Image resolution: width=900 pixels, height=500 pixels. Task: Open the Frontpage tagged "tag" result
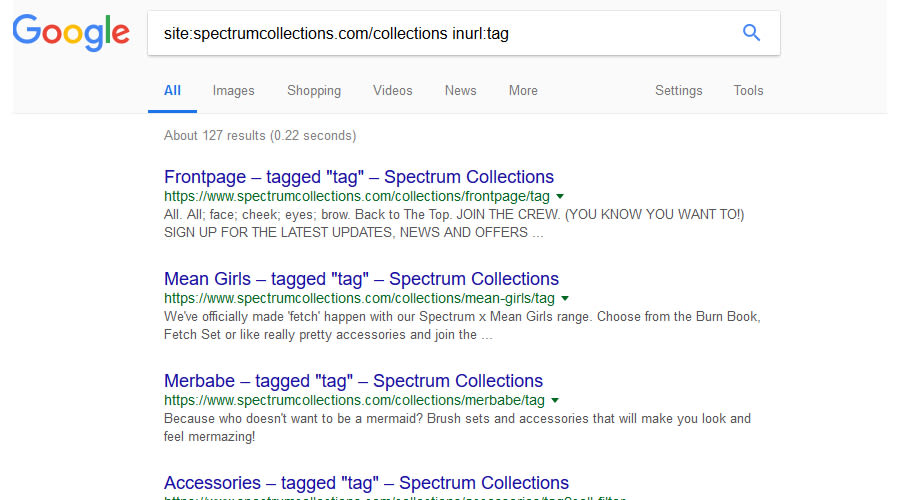point(359,177)
